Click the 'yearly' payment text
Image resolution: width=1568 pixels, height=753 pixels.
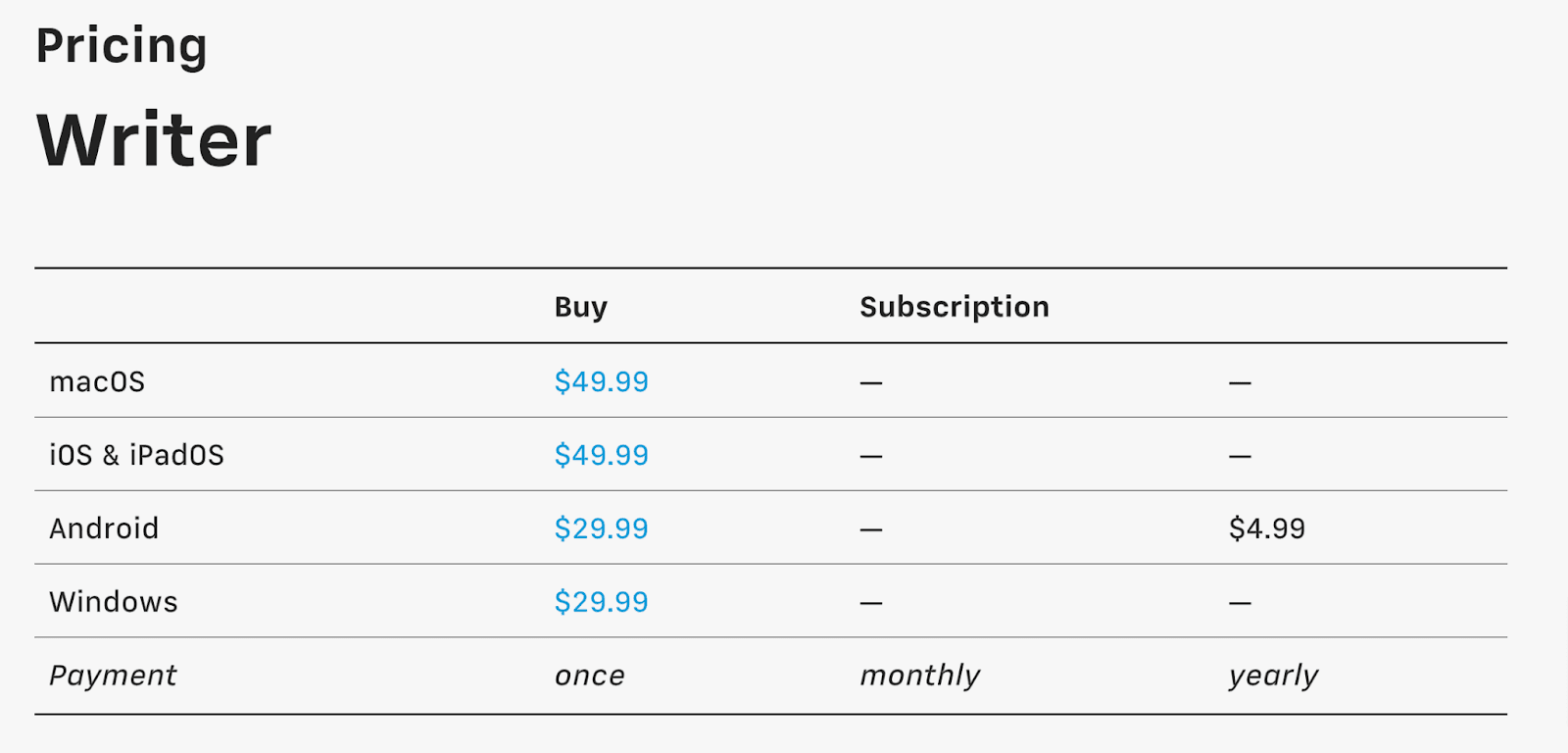point(1273,676)
